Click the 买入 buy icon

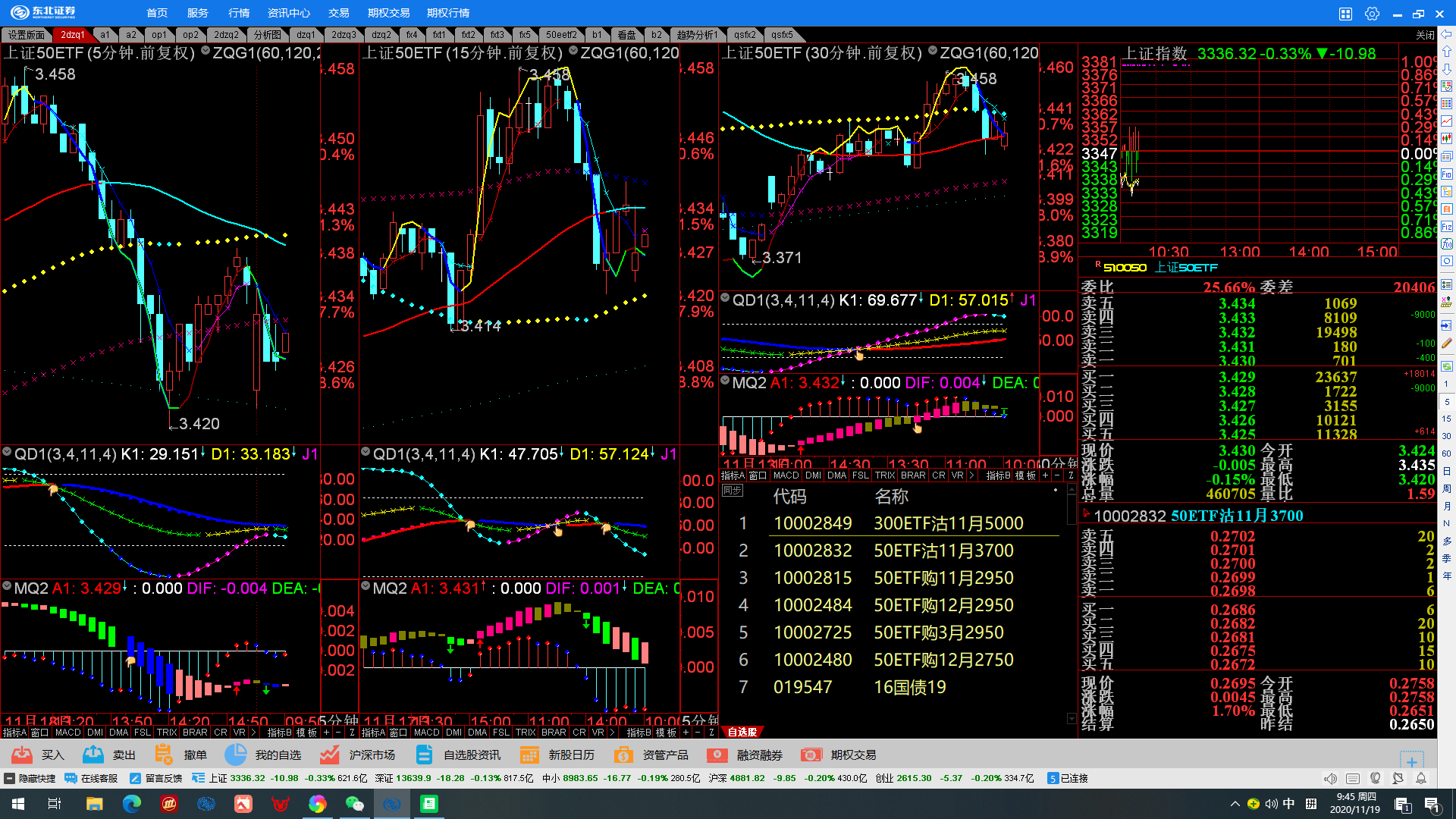tap(22, 755)
